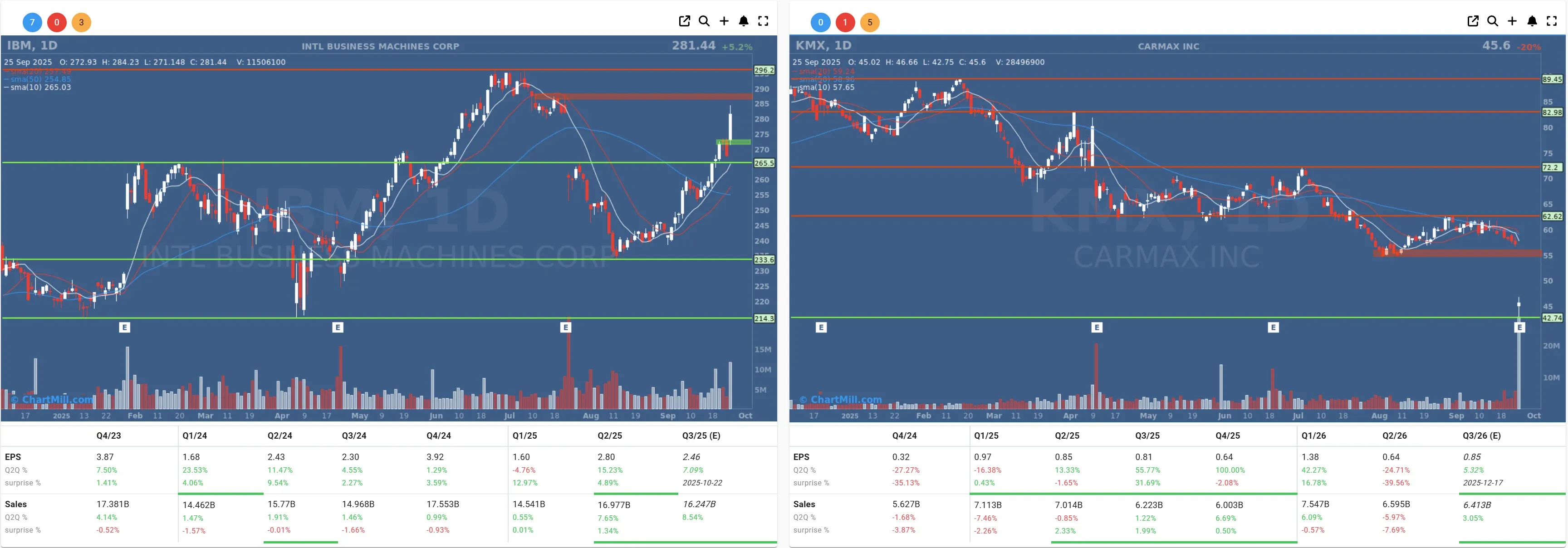Click the ChartMill.com link on IBM chart
Viewport: 1568px width, 548px height.
pos(53,399)
